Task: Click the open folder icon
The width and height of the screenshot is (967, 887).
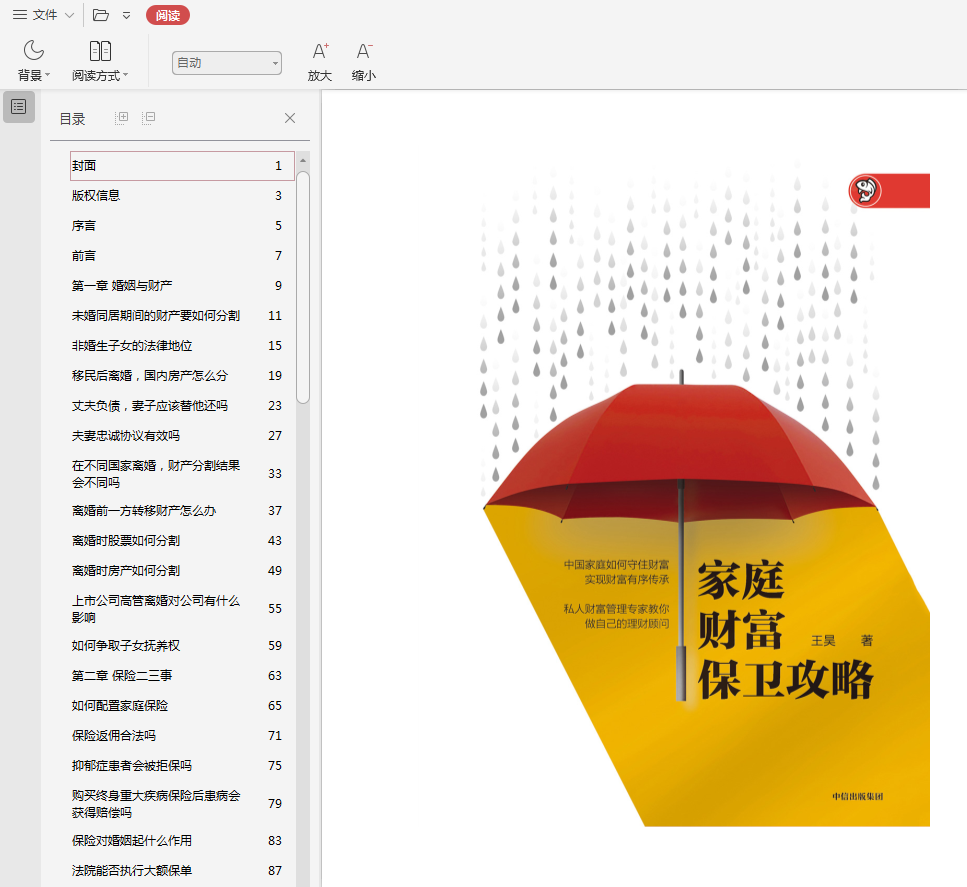Action: click(101, 15)
